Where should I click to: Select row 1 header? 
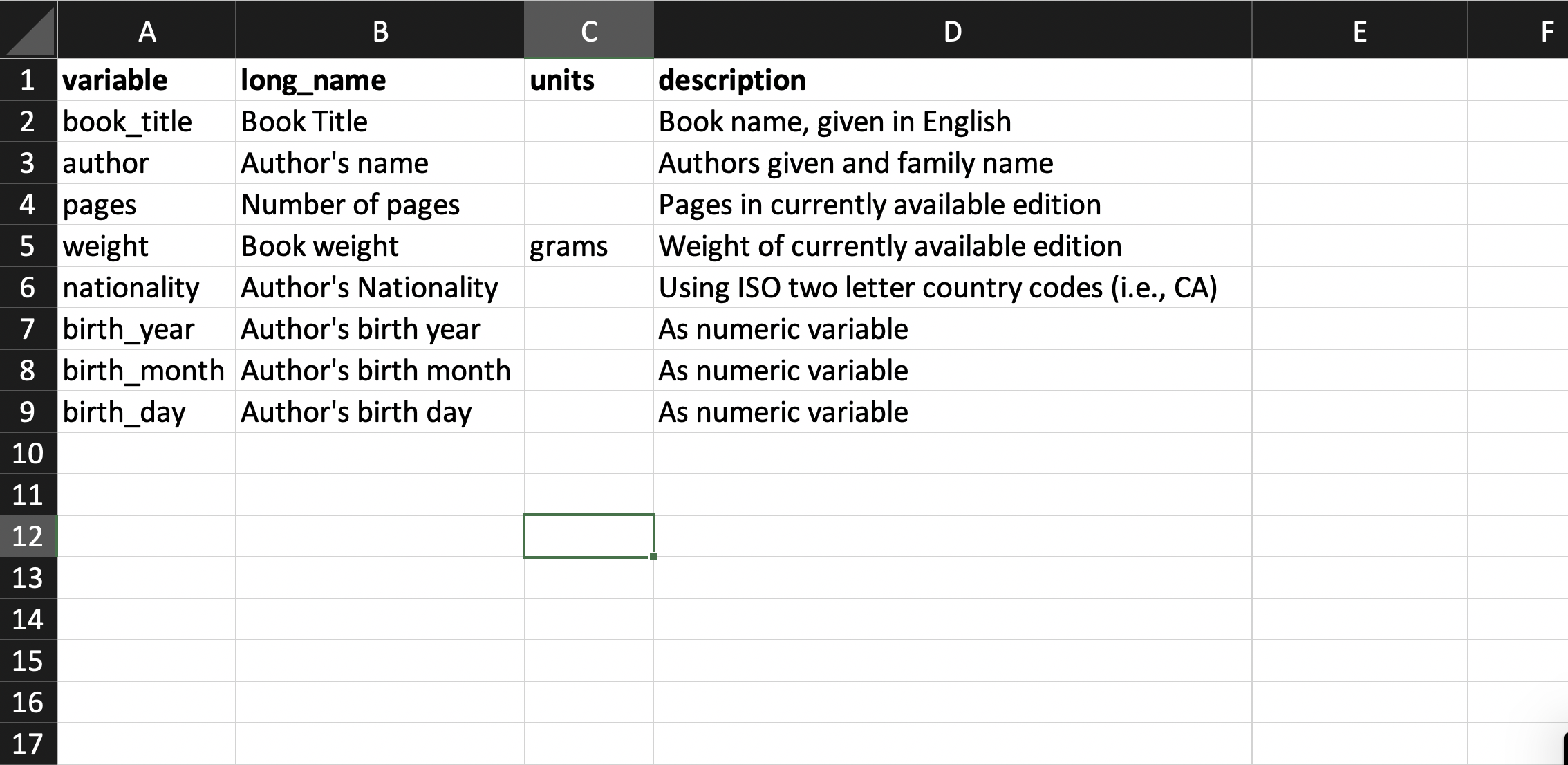pos(28,80)
